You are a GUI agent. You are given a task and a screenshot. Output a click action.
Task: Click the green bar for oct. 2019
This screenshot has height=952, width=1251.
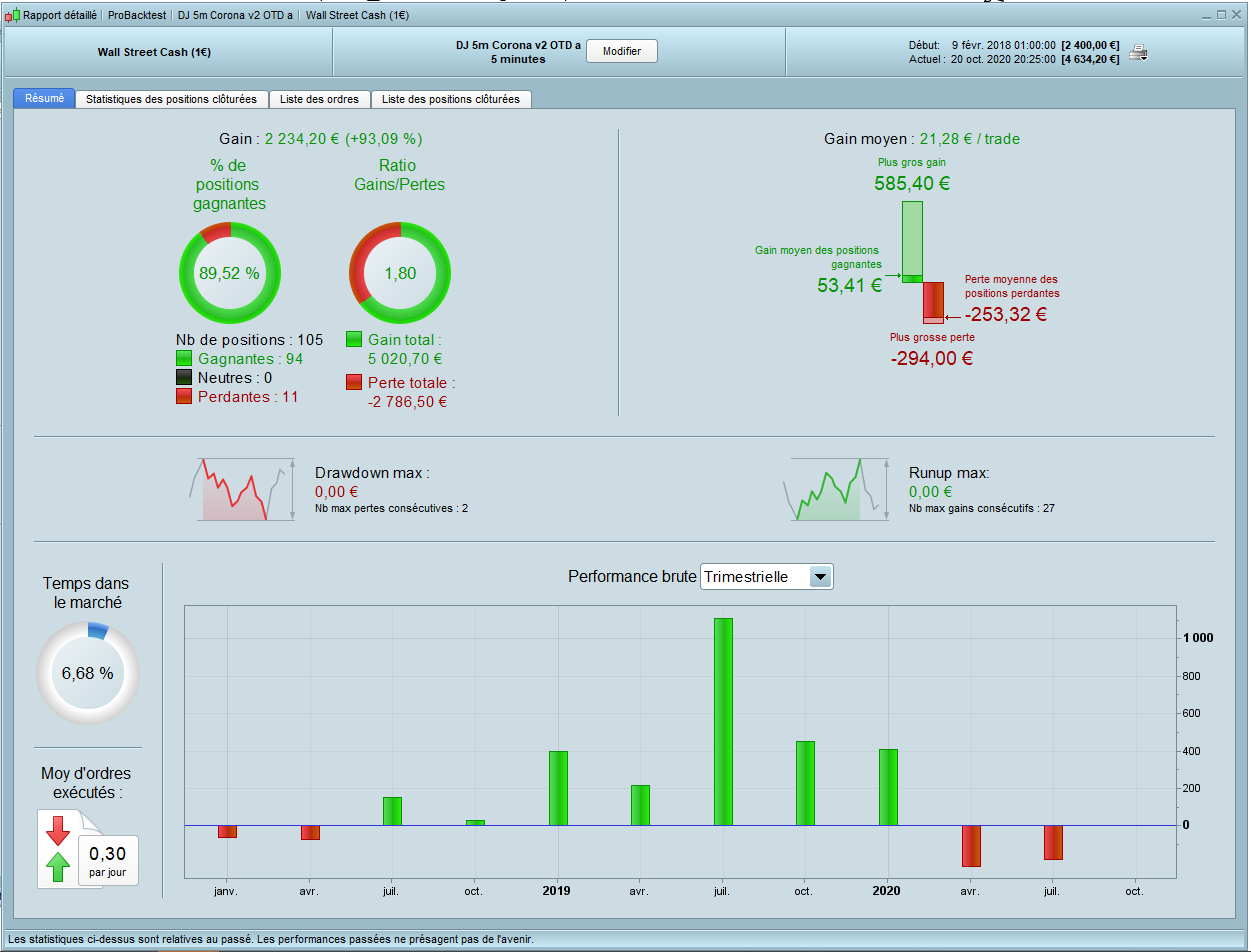click(805, 783)
